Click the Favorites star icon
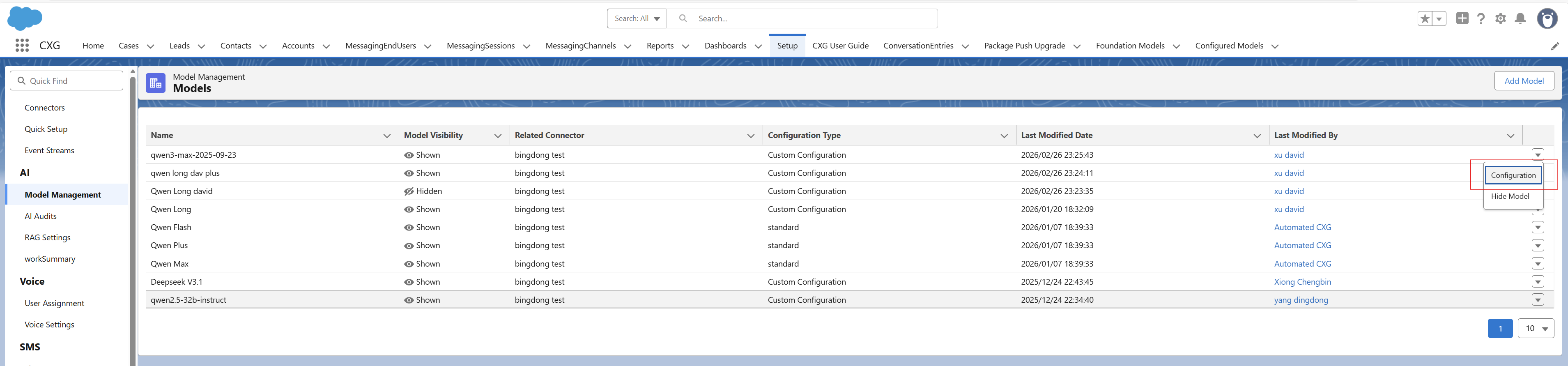The image size is (1568, 366). click(x=1425, y=19)
